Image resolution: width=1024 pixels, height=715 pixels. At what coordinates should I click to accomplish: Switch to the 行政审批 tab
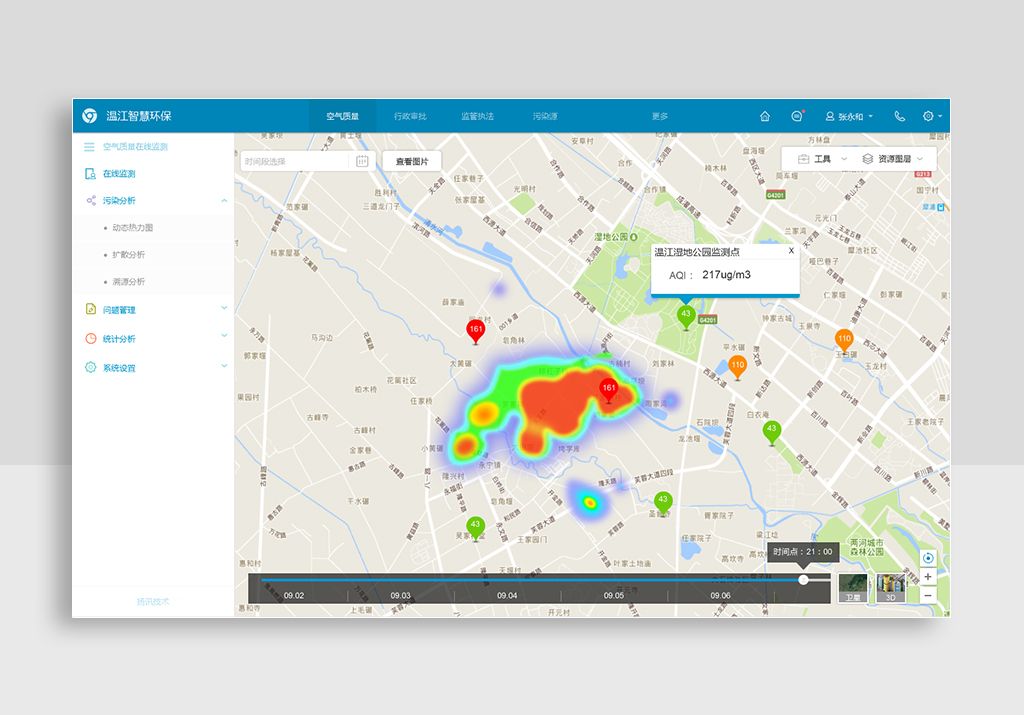pos(410,116)
